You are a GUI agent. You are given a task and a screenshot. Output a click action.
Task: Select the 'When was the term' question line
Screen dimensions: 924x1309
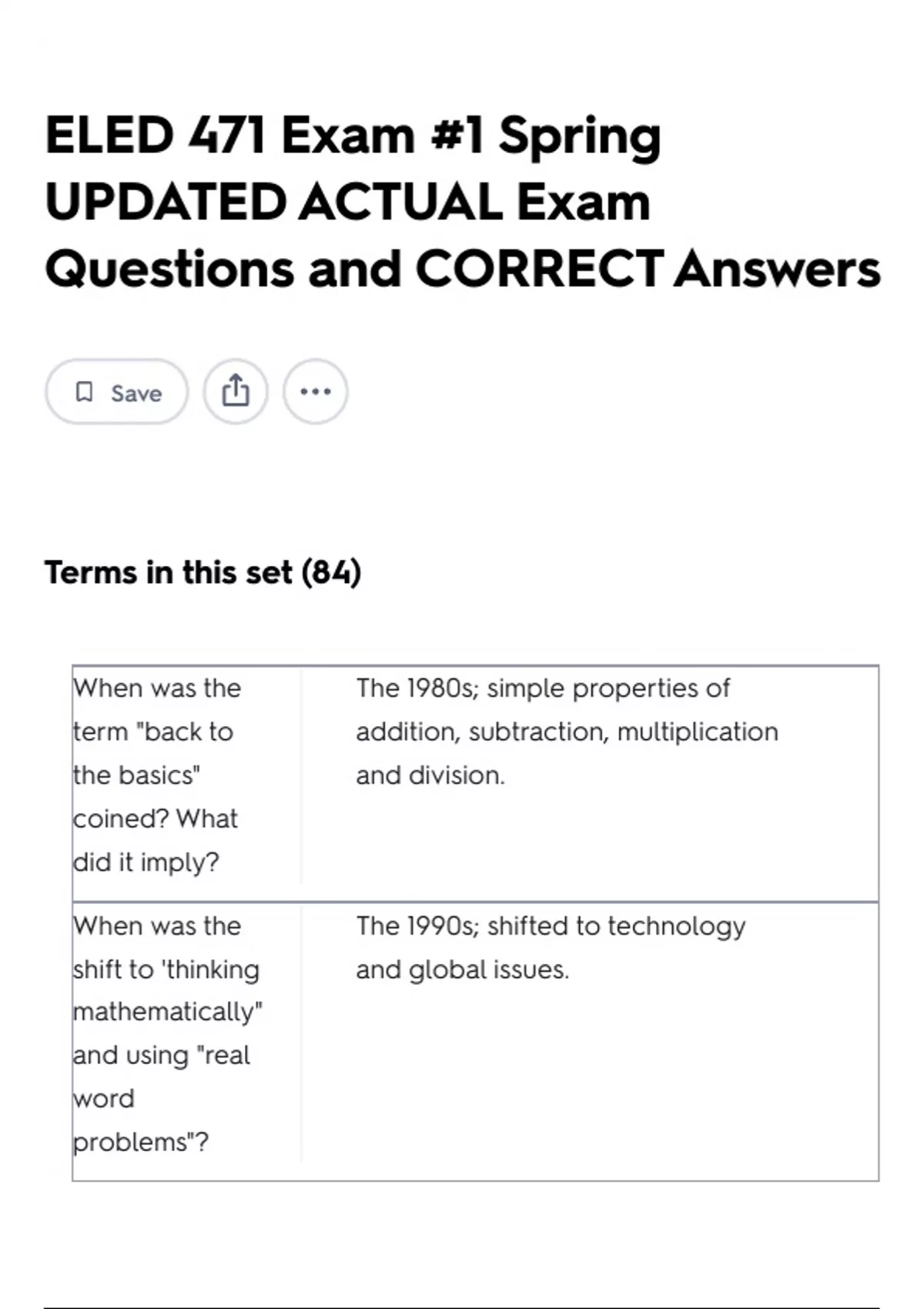pyautogui.click(x=157, y=688)
